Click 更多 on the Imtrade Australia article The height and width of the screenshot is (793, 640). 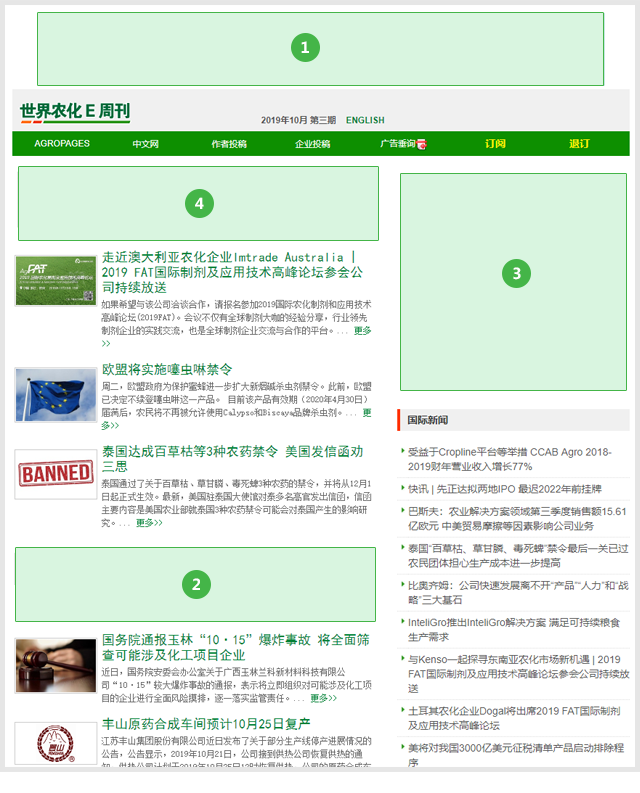pyautogui.click(x=362, y=331)
